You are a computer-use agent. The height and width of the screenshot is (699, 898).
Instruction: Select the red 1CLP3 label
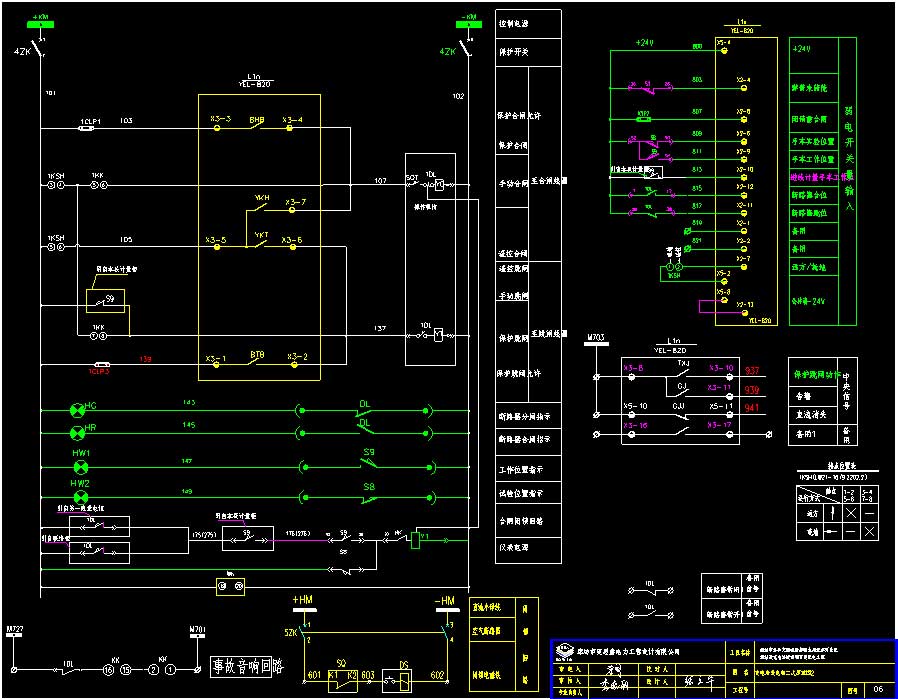click(98, 371)
